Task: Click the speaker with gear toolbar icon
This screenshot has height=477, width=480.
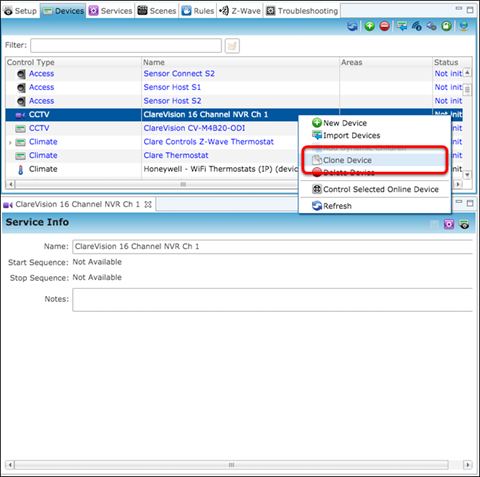Action: point(431,26)
